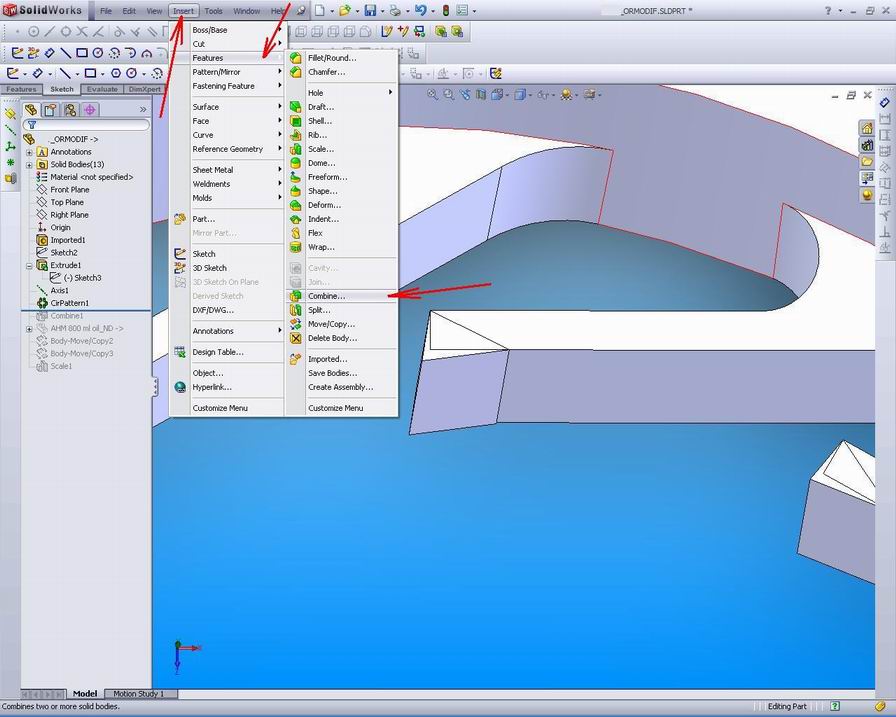Expand the Reference Geometry submenu

click(x=228, y=149)
